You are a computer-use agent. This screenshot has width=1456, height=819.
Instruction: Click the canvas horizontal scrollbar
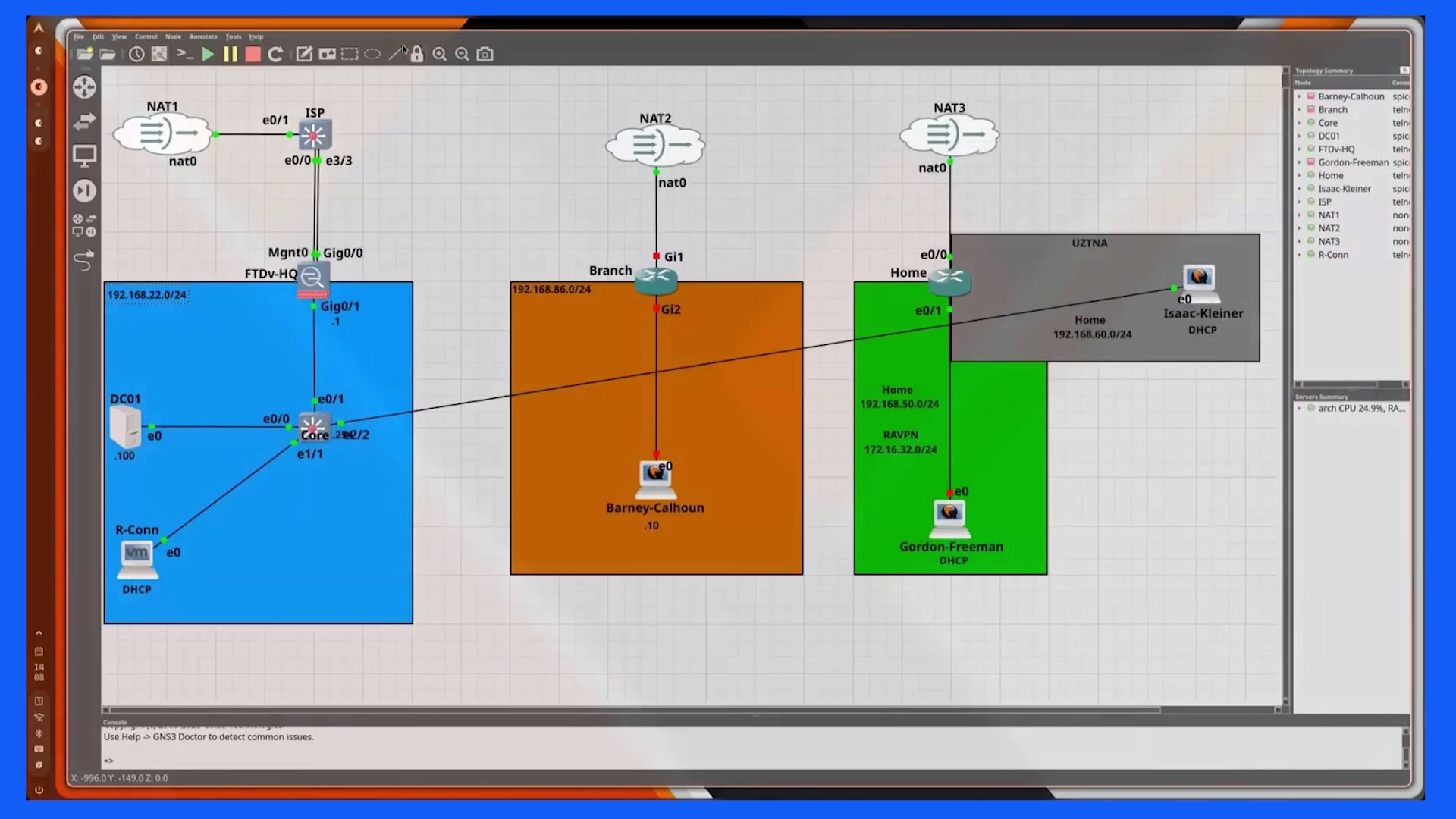point(635,710)
